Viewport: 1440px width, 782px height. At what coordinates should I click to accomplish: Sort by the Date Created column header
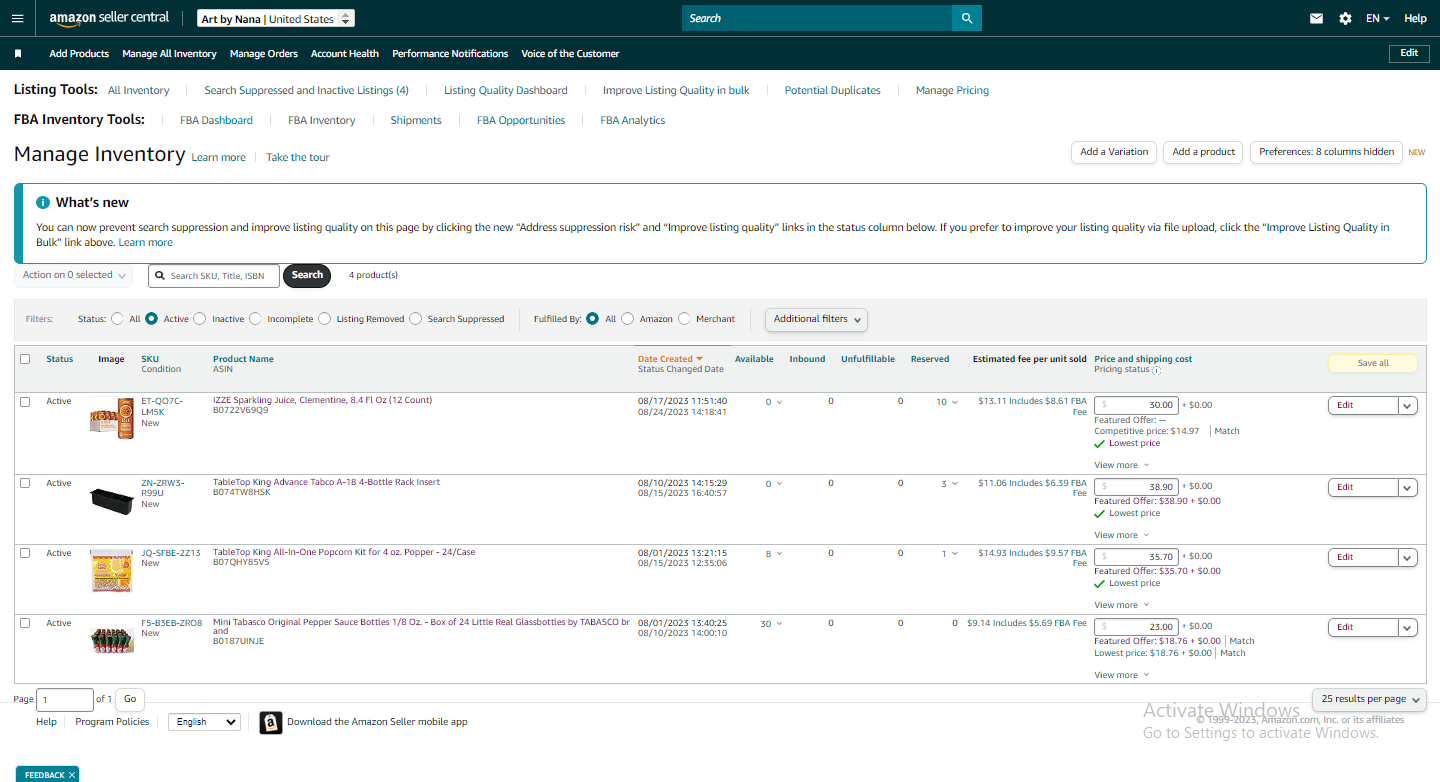point(670,359)
